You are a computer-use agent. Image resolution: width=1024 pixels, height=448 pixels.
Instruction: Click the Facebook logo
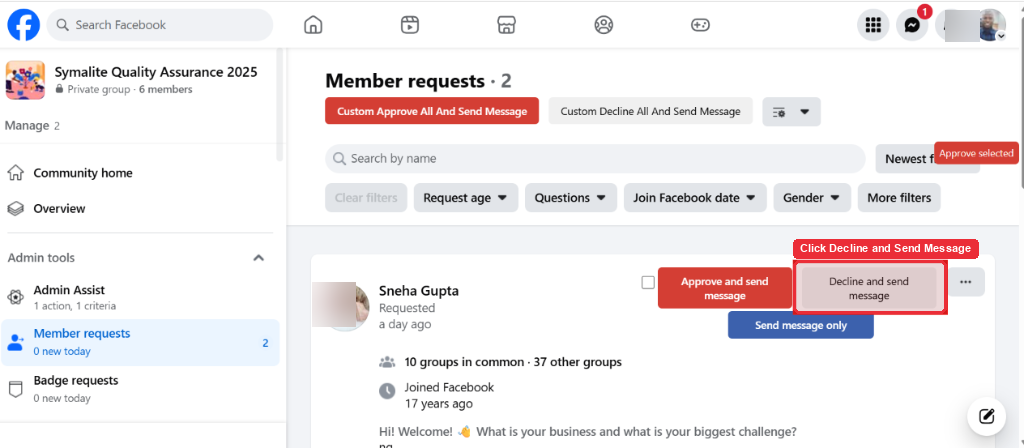tap(24, 25)
